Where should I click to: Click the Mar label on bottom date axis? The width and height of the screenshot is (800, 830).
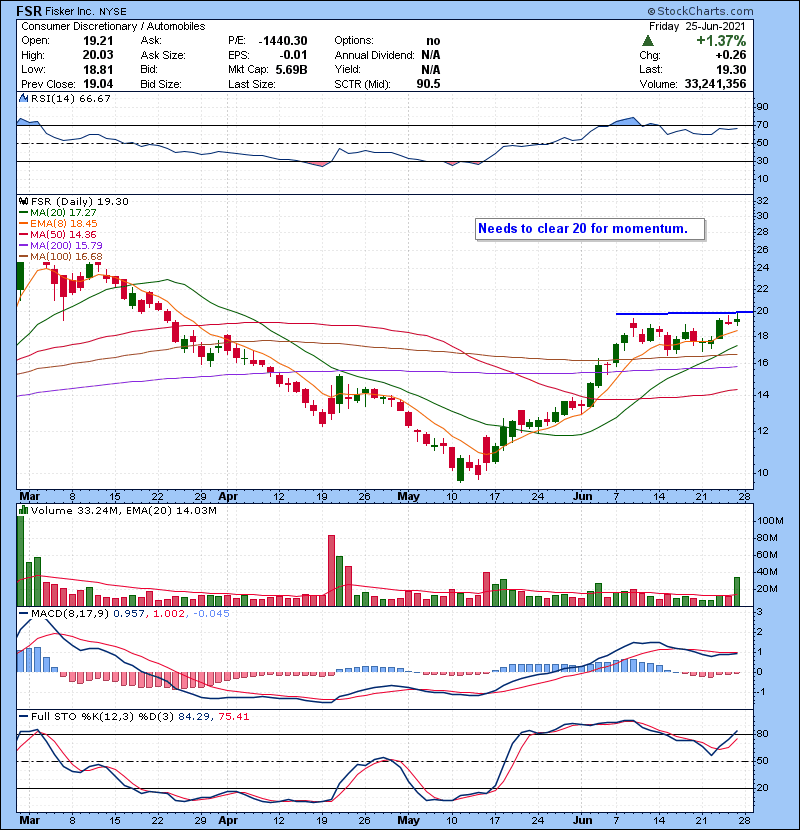pyautogui.click(x=30, y=820)
